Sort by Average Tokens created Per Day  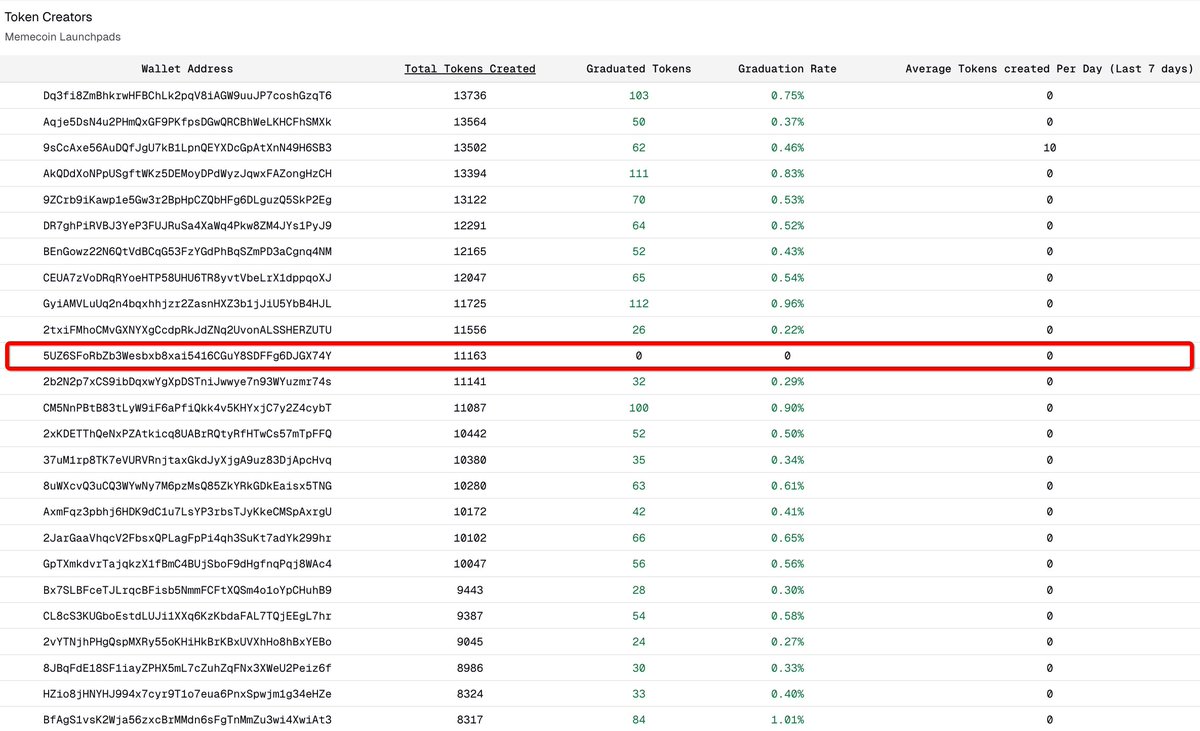(x=1049, y=69)
